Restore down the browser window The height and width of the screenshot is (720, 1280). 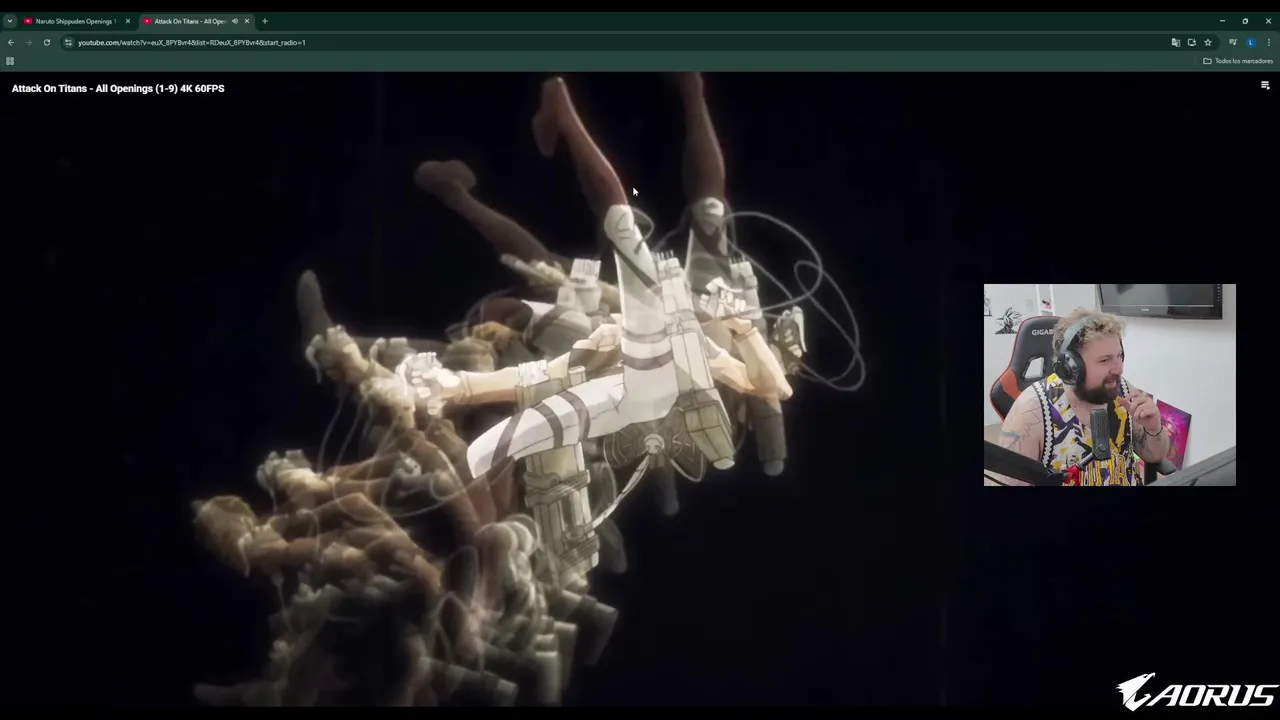click(x=1245, y=21)
